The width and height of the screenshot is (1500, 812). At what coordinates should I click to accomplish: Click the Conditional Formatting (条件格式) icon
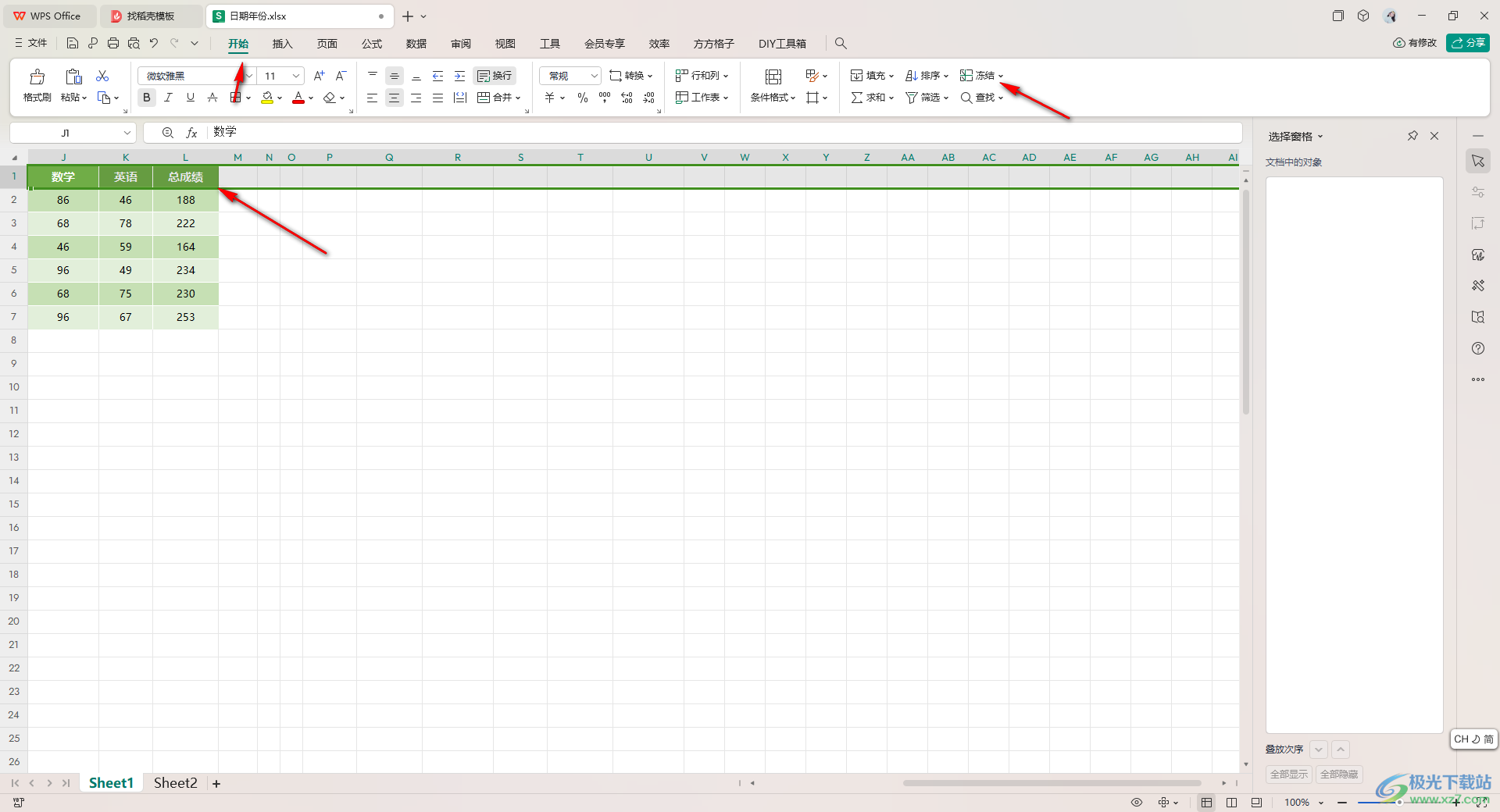(773, 77)
